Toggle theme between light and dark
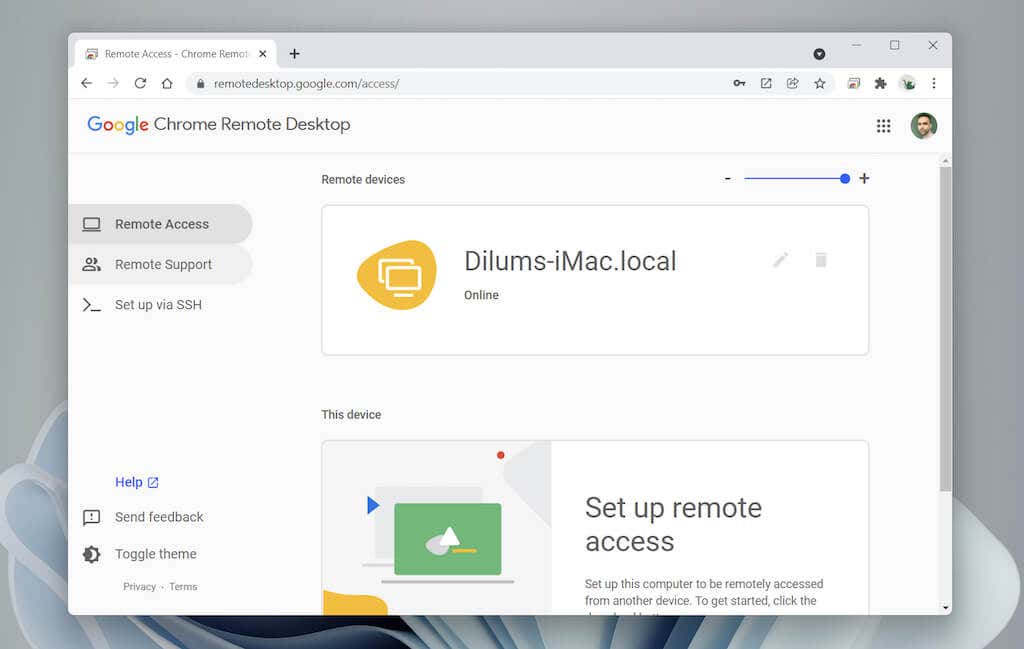This screenshot has height=649, width=1024. point(140,554)
